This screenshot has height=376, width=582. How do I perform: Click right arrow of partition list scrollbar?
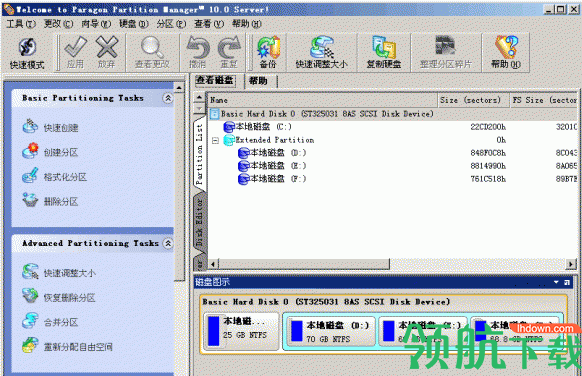coord(570,264)
